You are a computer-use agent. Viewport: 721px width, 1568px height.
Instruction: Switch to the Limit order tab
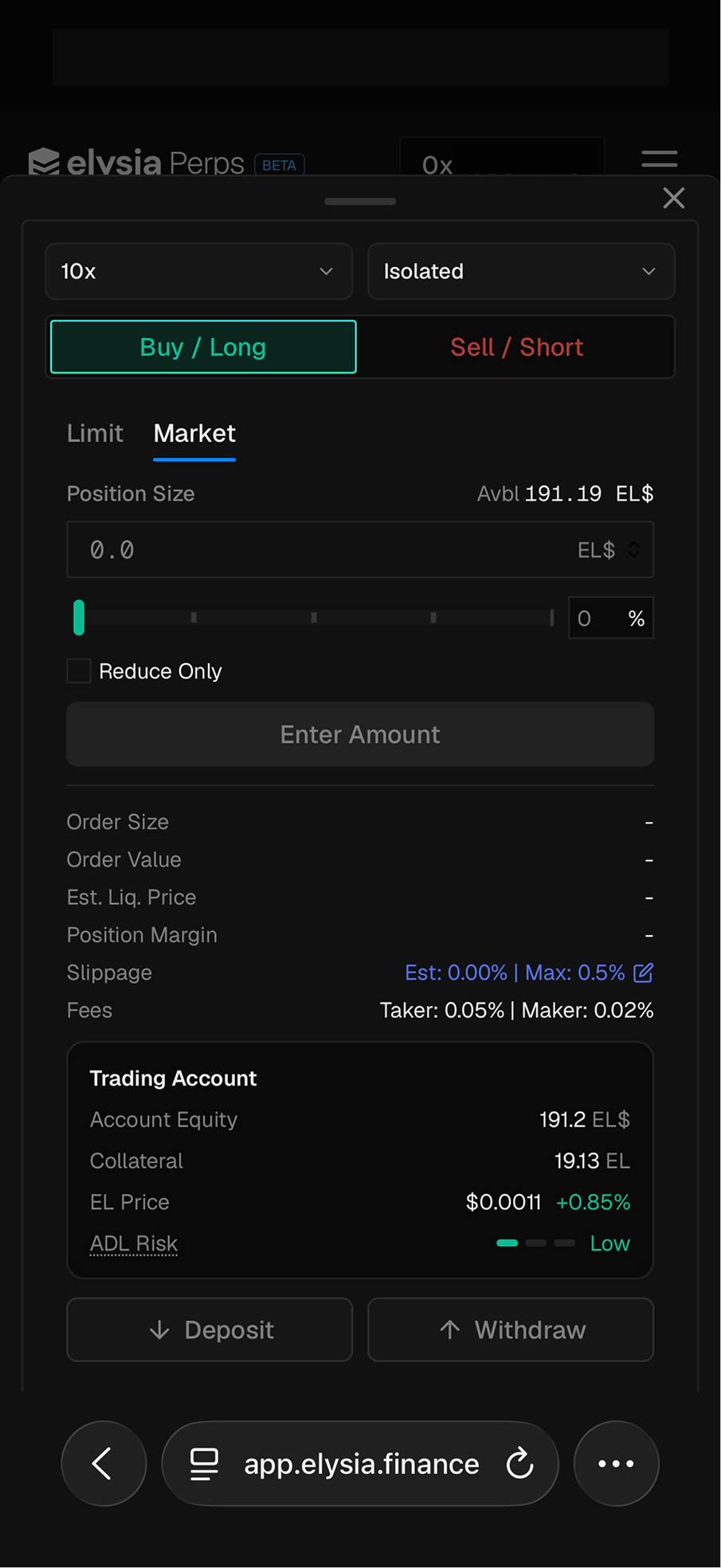point(95,434)
